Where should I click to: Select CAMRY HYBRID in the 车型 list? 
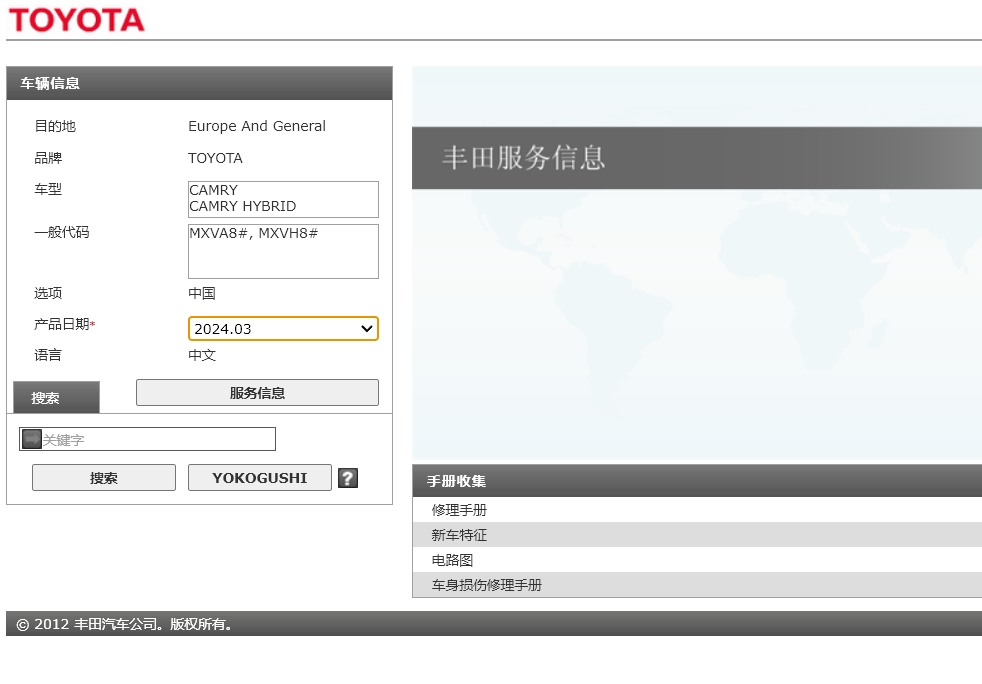point(243,206)
